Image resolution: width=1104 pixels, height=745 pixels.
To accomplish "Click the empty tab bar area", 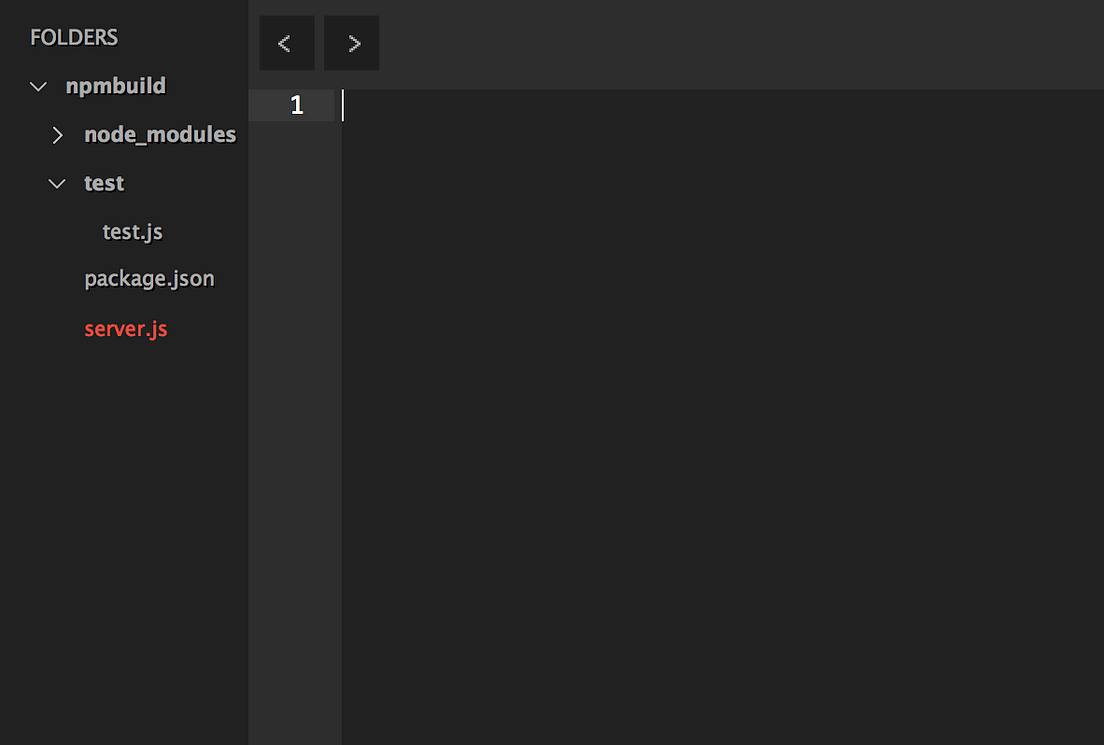I will pyautogui.click(x=700, y=43).
